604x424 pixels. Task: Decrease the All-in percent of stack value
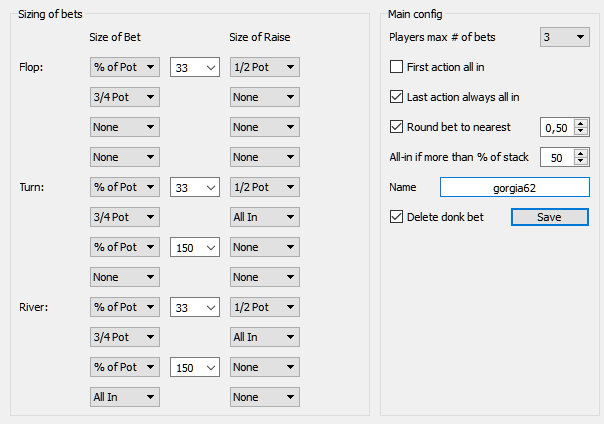tap(581, 161)
